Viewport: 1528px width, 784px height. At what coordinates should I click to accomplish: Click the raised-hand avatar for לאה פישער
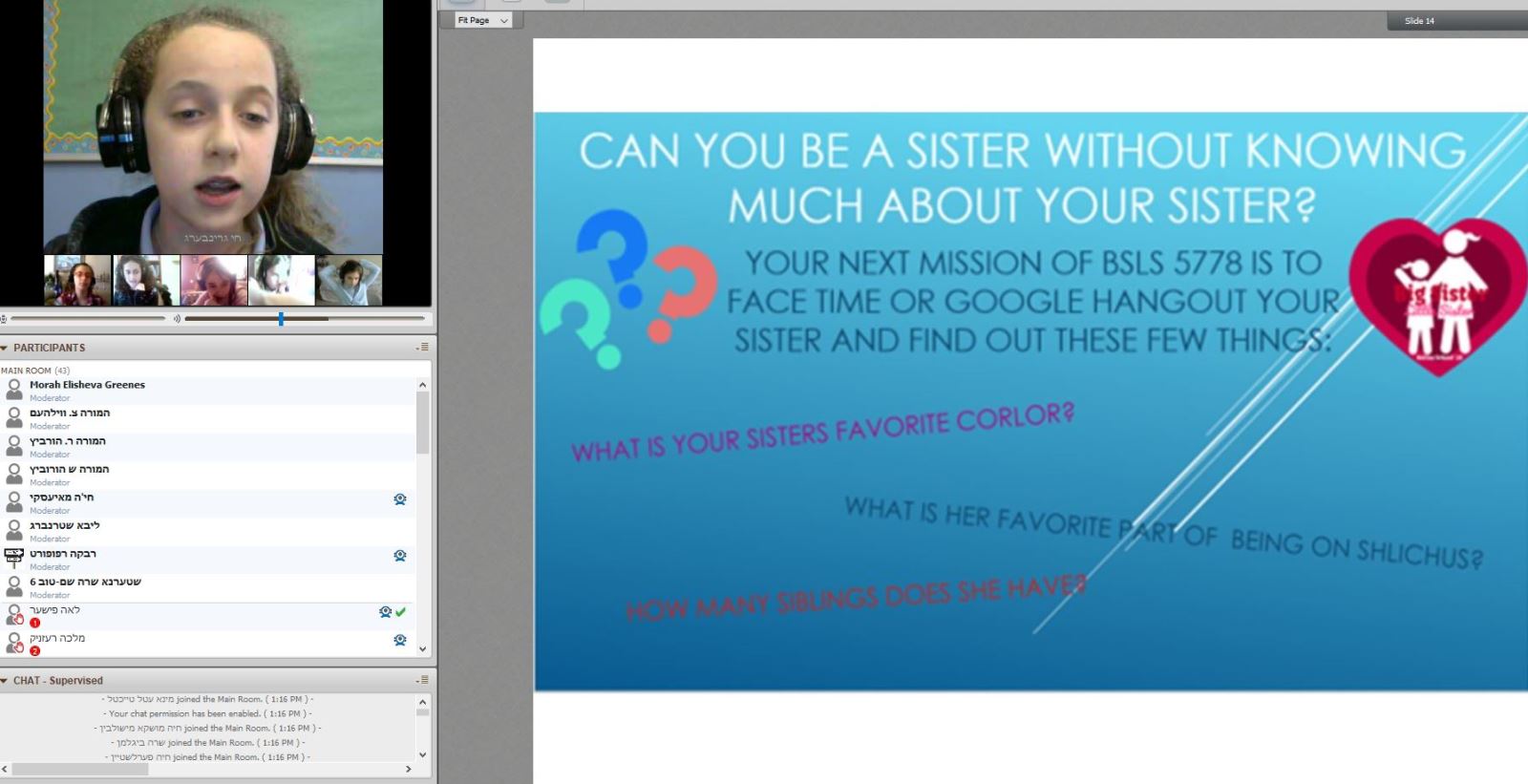tap(14, 615)
